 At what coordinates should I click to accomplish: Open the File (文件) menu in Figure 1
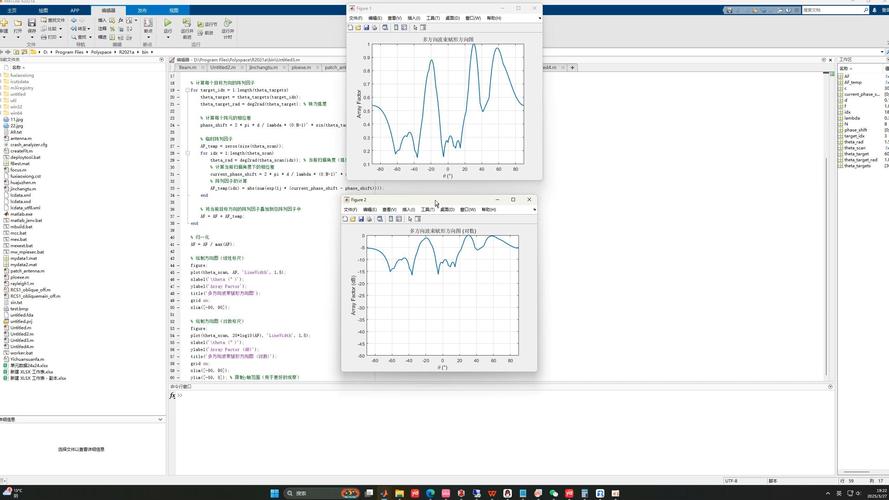[355, 18]
